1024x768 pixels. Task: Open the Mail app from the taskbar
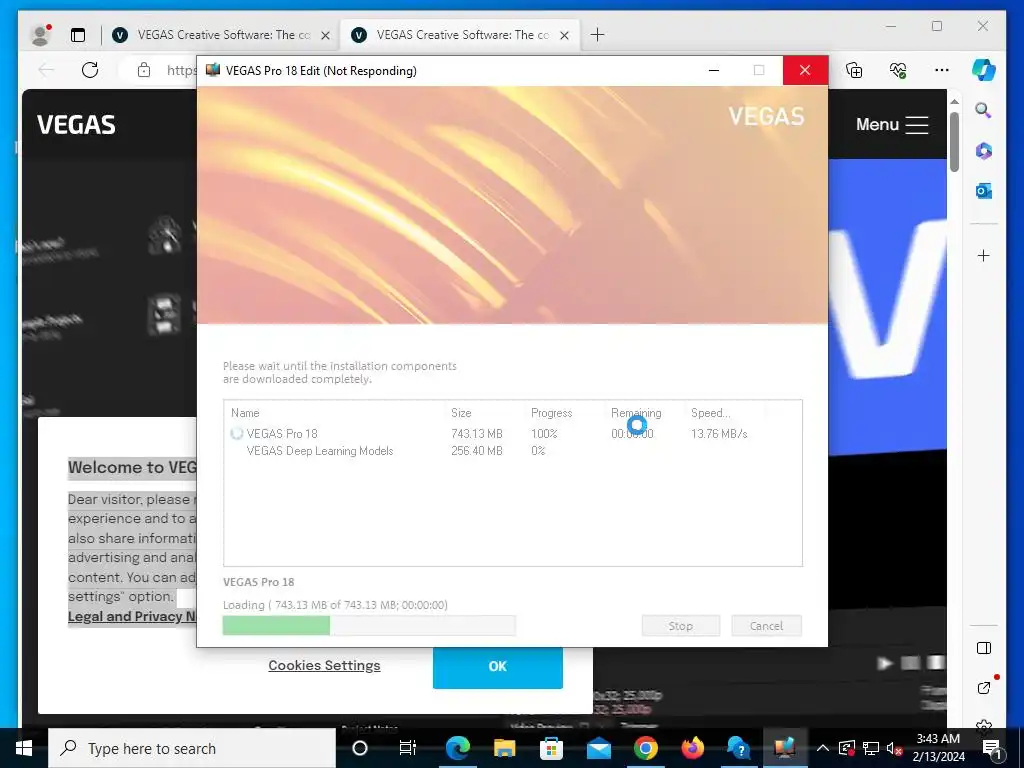pos(598,748)
